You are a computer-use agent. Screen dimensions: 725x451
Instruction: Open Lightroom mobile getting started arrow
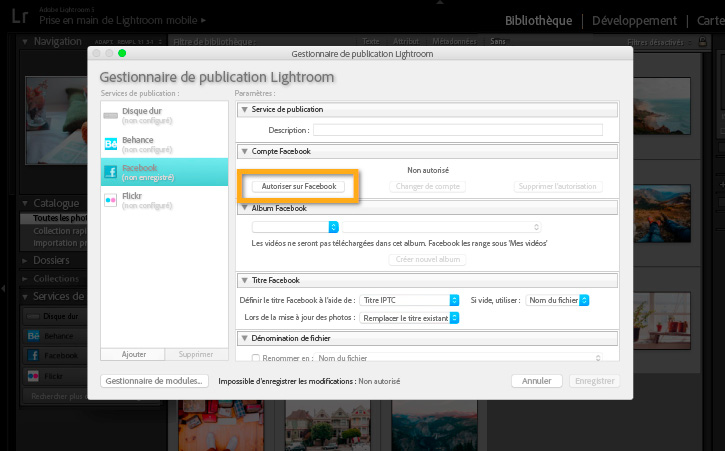[x=203, y=20]
